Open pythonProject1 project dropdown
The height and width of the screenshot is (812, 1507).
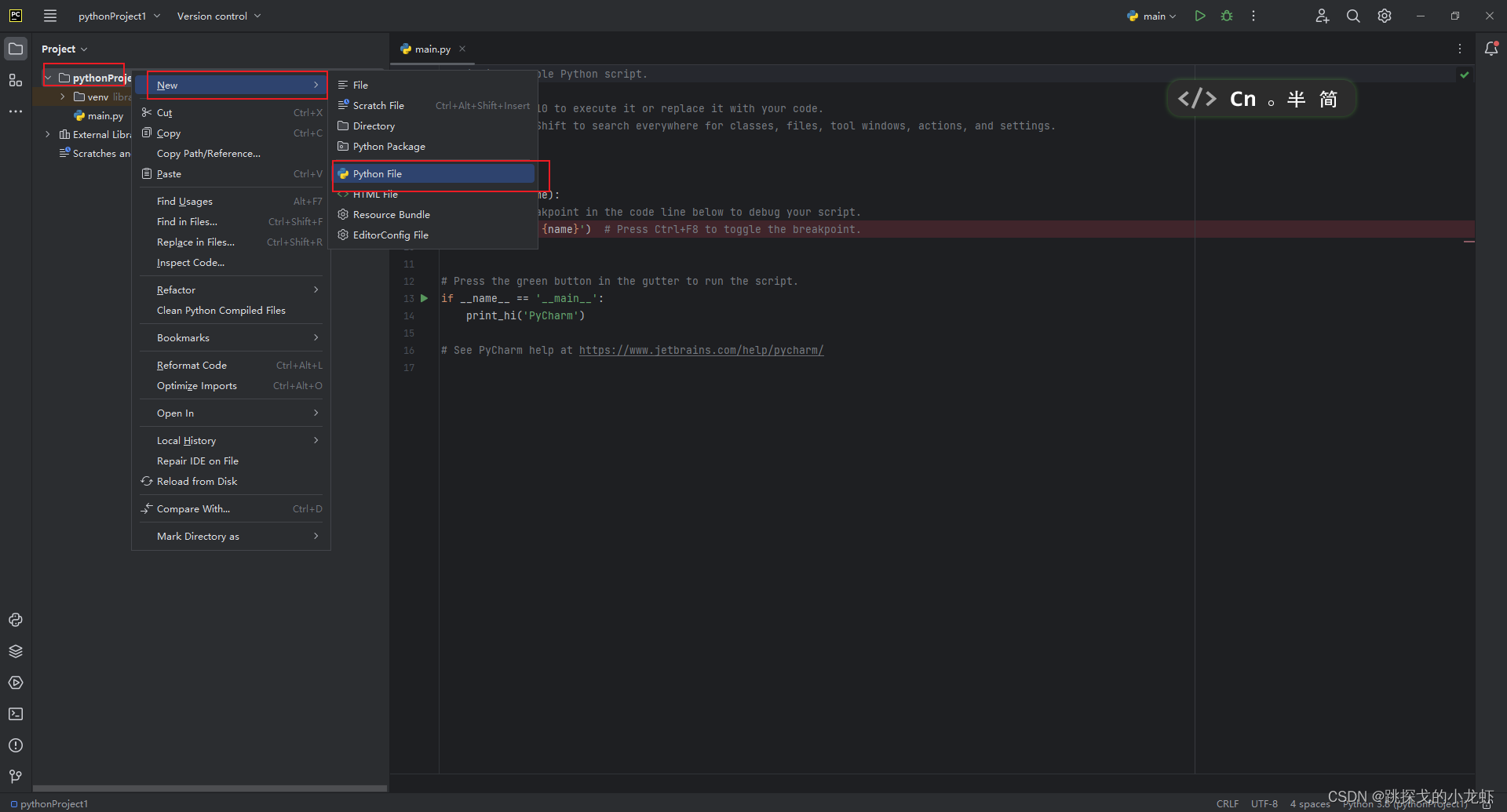coord(119,16)
